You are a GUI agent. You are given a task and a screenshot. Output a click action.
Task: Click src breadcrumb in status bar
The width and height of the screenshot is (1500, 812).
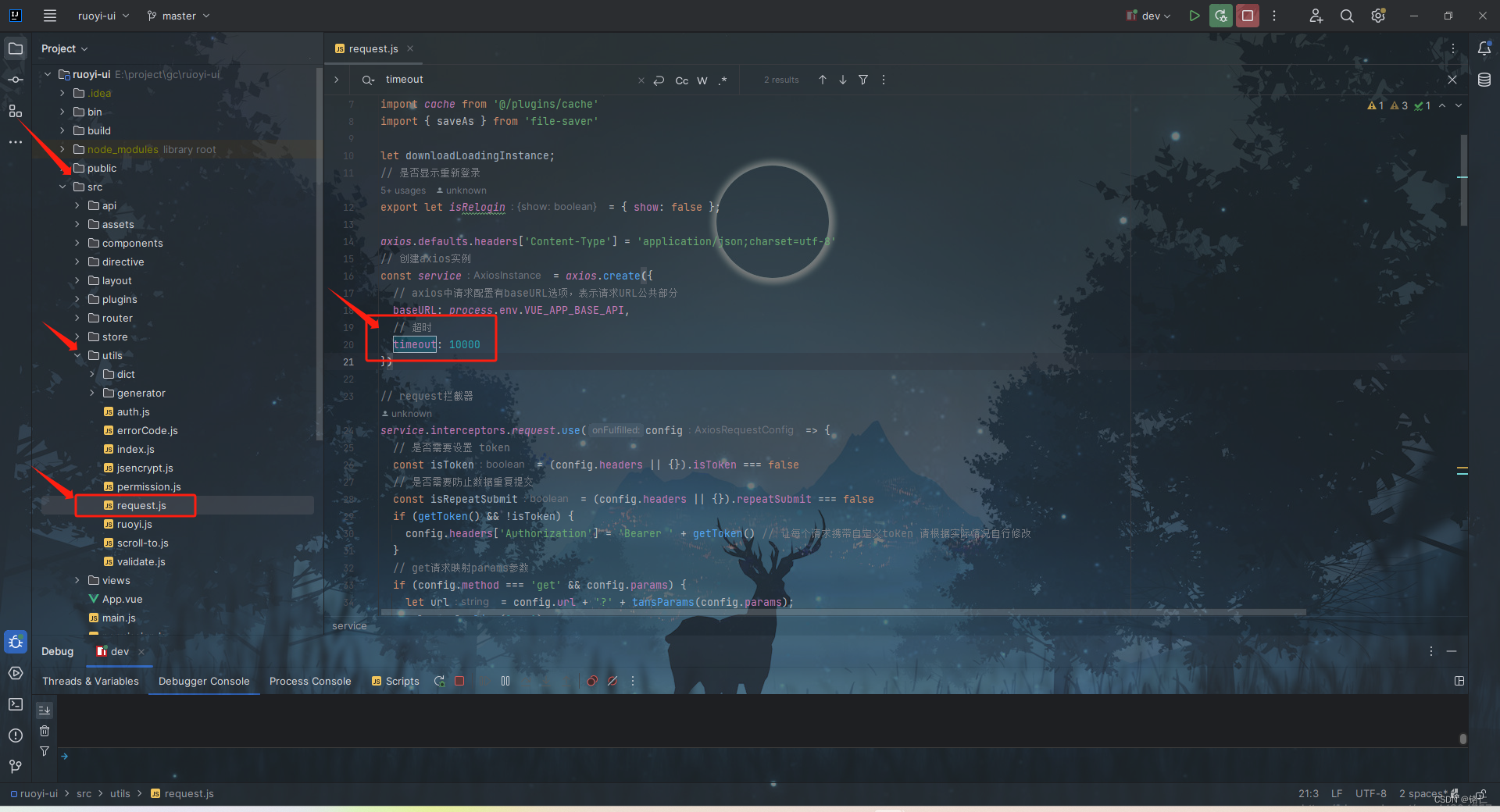click(84, 793)
